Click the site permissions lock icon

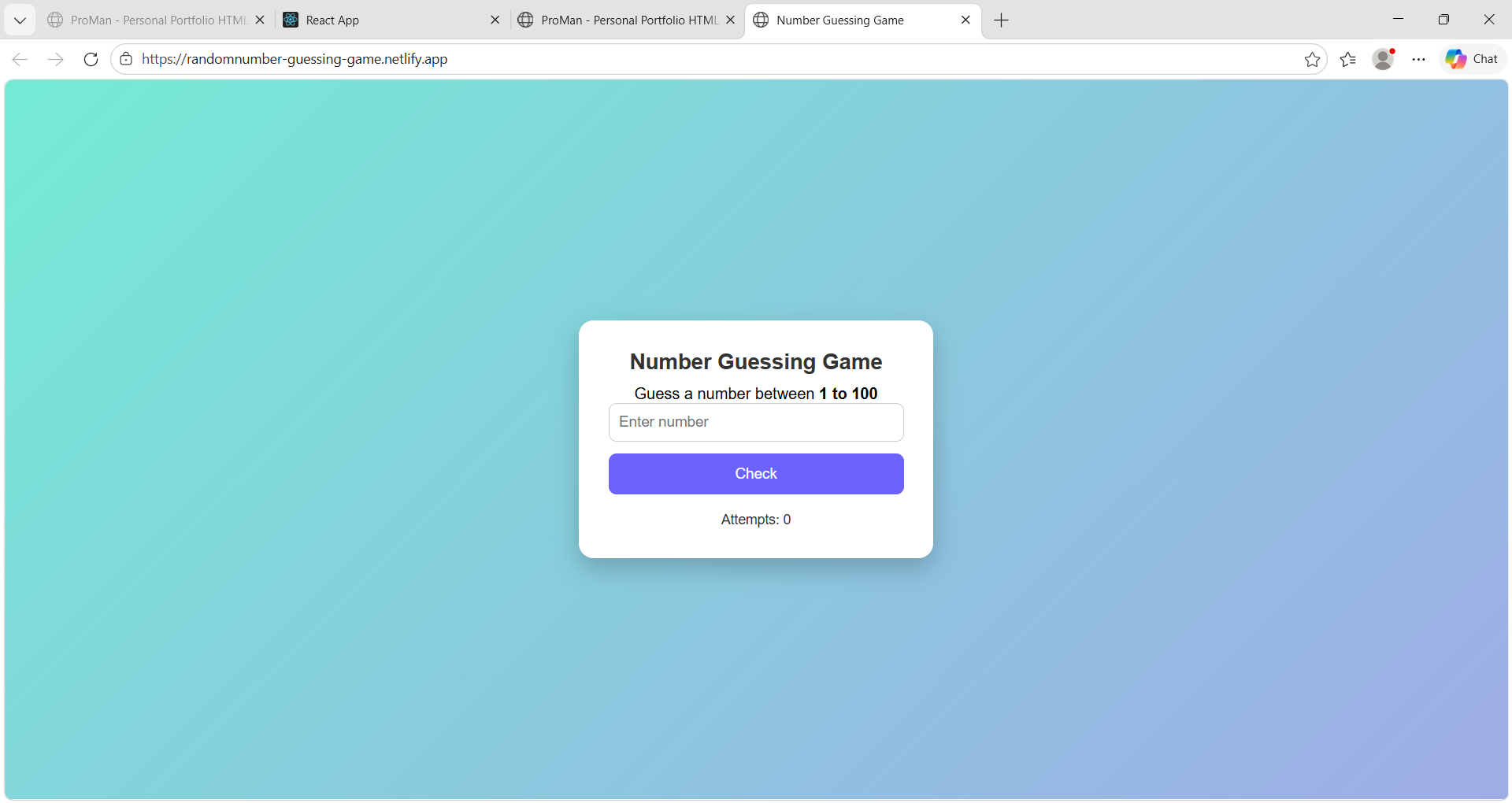[125, 58]
